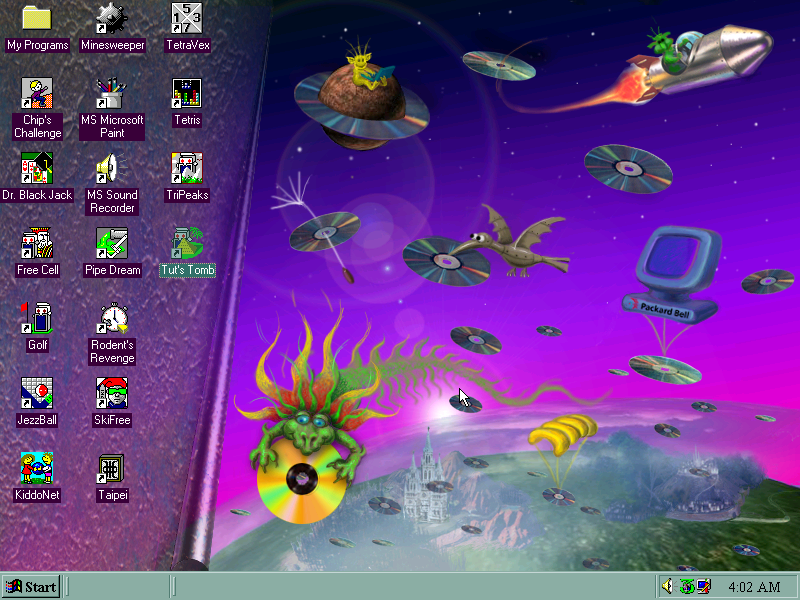This screenshot has height=600, width=800.
Task: Select the TriPeaks card game icon
Action: click(x=187, y=168)
